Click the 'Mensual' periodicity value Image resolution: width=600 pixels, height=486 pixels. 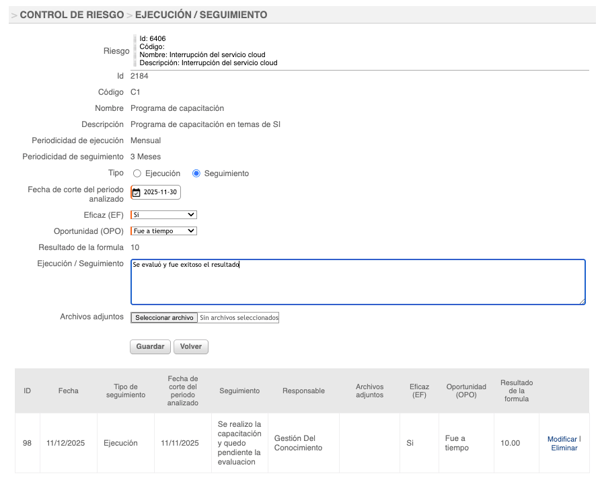tap(145, 140)
